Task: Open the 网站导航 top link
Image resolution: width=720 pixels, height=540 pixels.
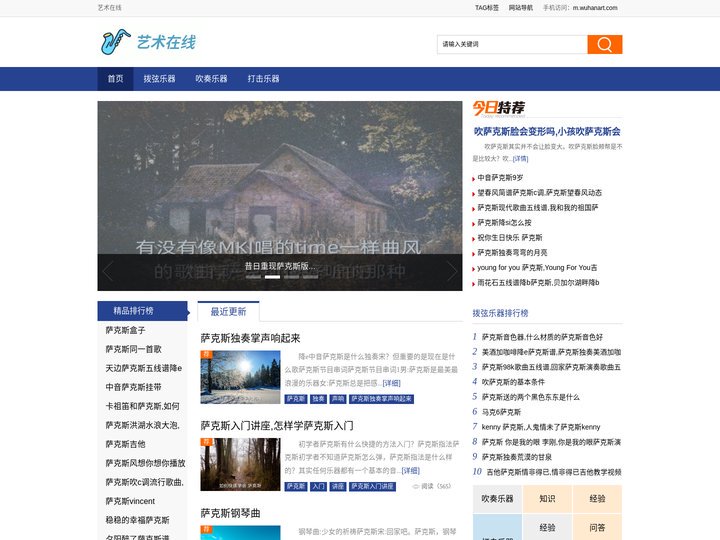Action: tap(521, 8)
